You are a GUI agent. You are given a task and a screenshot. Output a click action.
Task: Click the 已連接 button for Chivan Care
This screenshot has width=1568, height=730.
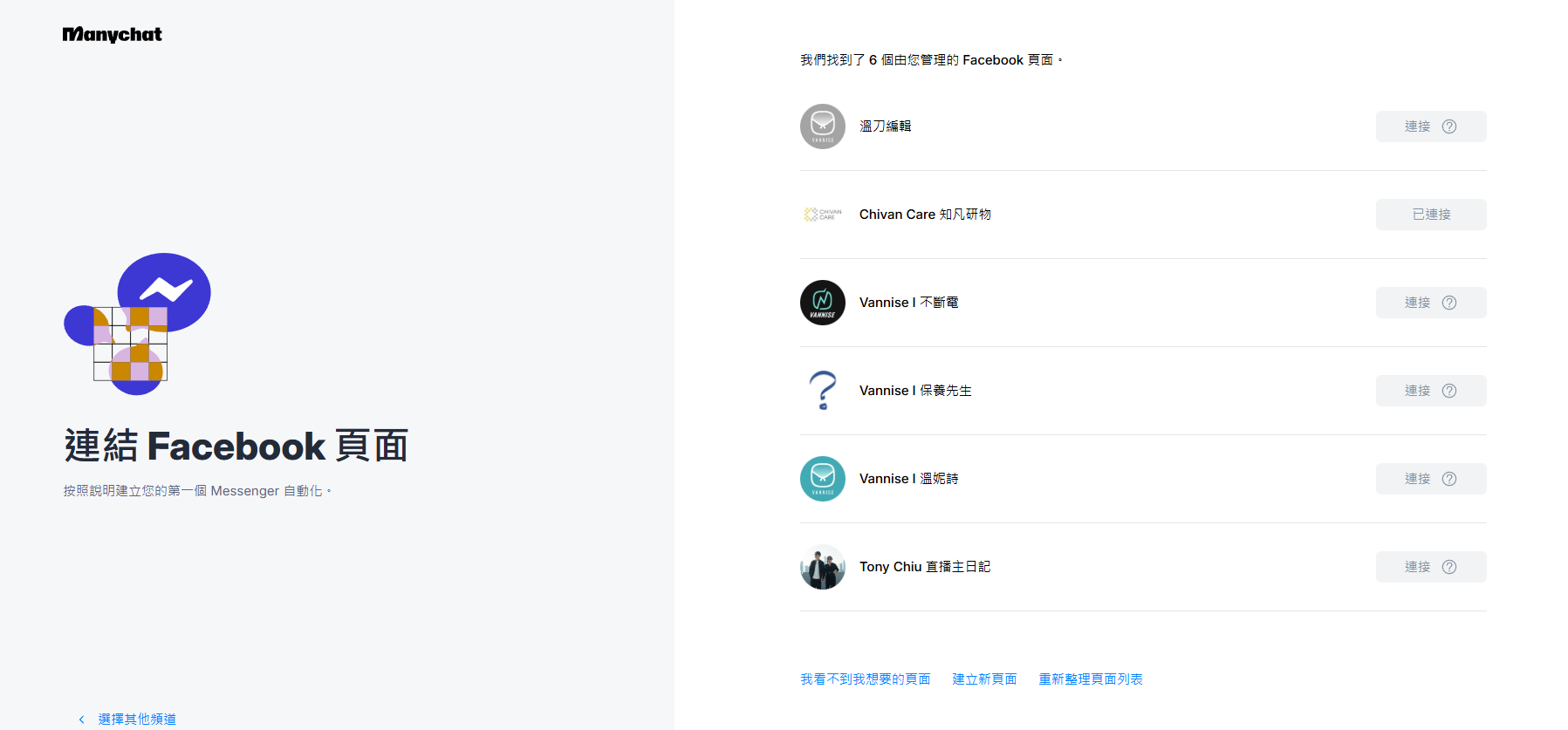click(1431, 215)
